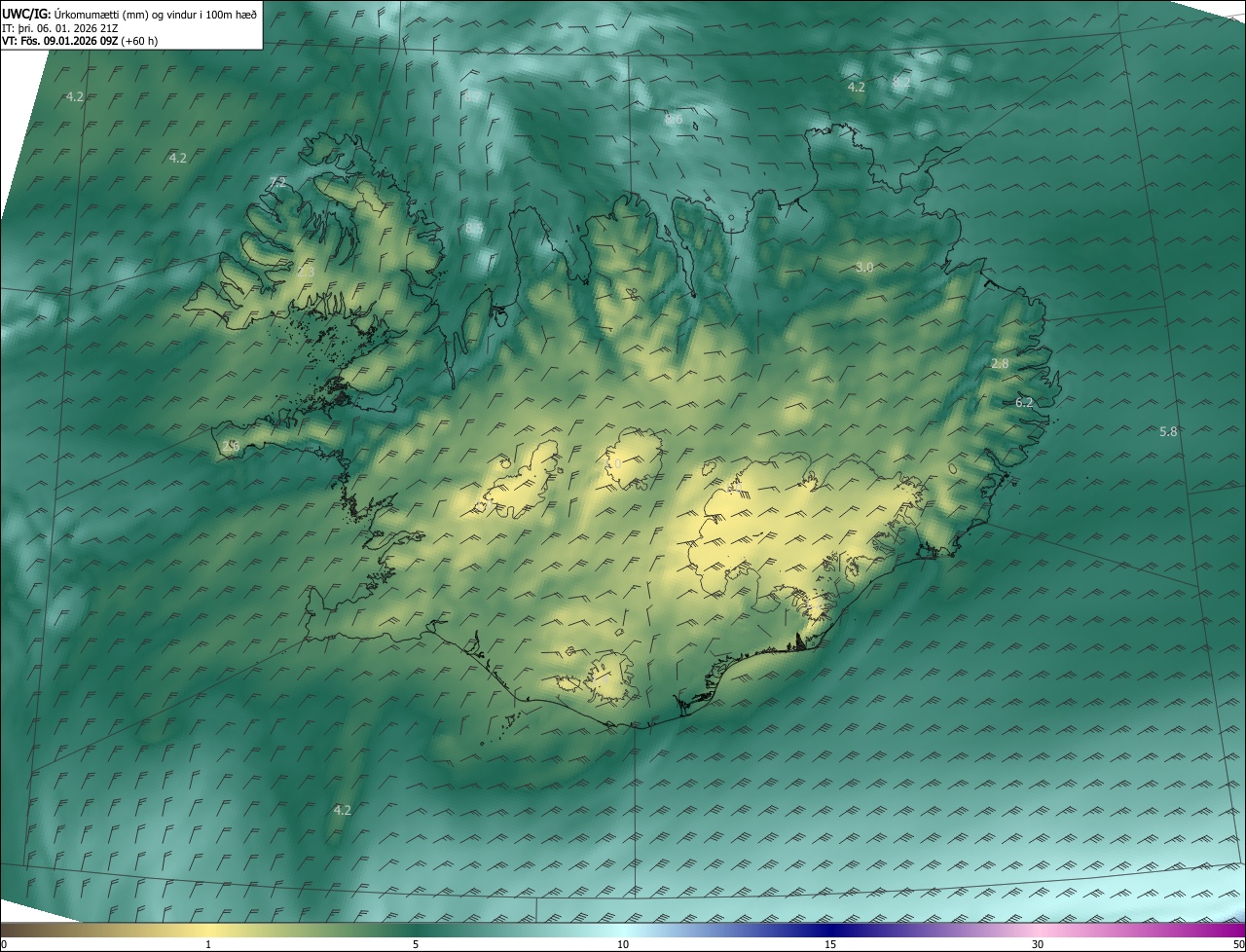Click the '2.3' value label
The width and height of the screenshot is (1246, 952).
coord(305,273)
